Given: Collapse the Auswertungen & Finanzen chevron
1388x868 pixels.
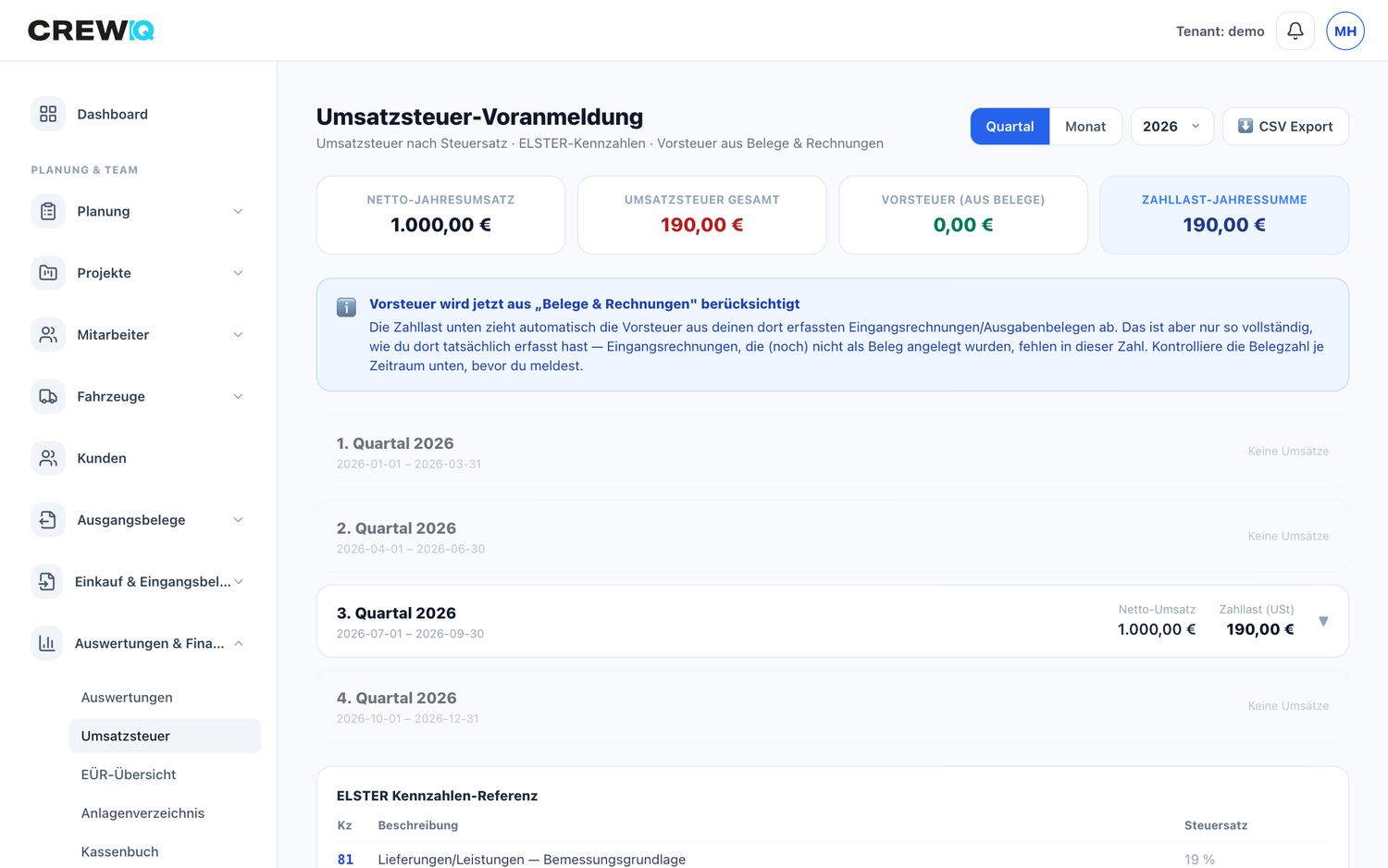Looking at the screenshot, I should (x=239, y=643).
